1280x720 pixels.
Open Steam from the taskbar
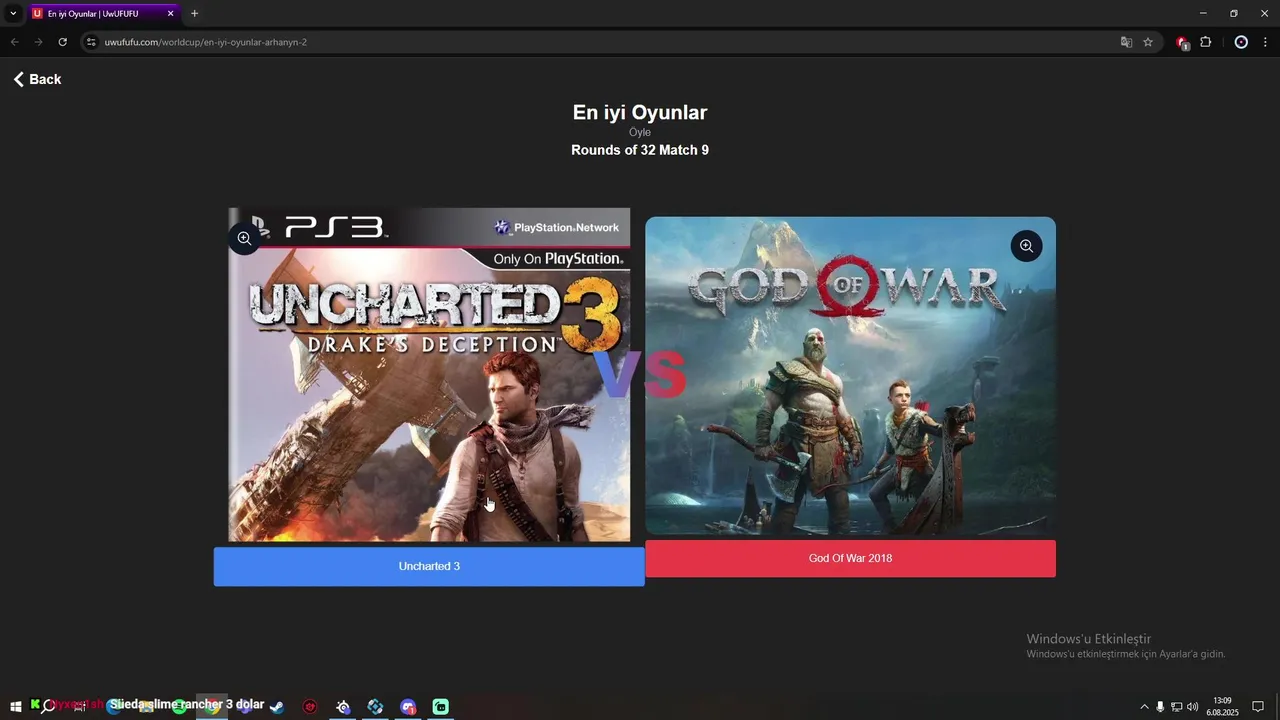pos(277,706)
